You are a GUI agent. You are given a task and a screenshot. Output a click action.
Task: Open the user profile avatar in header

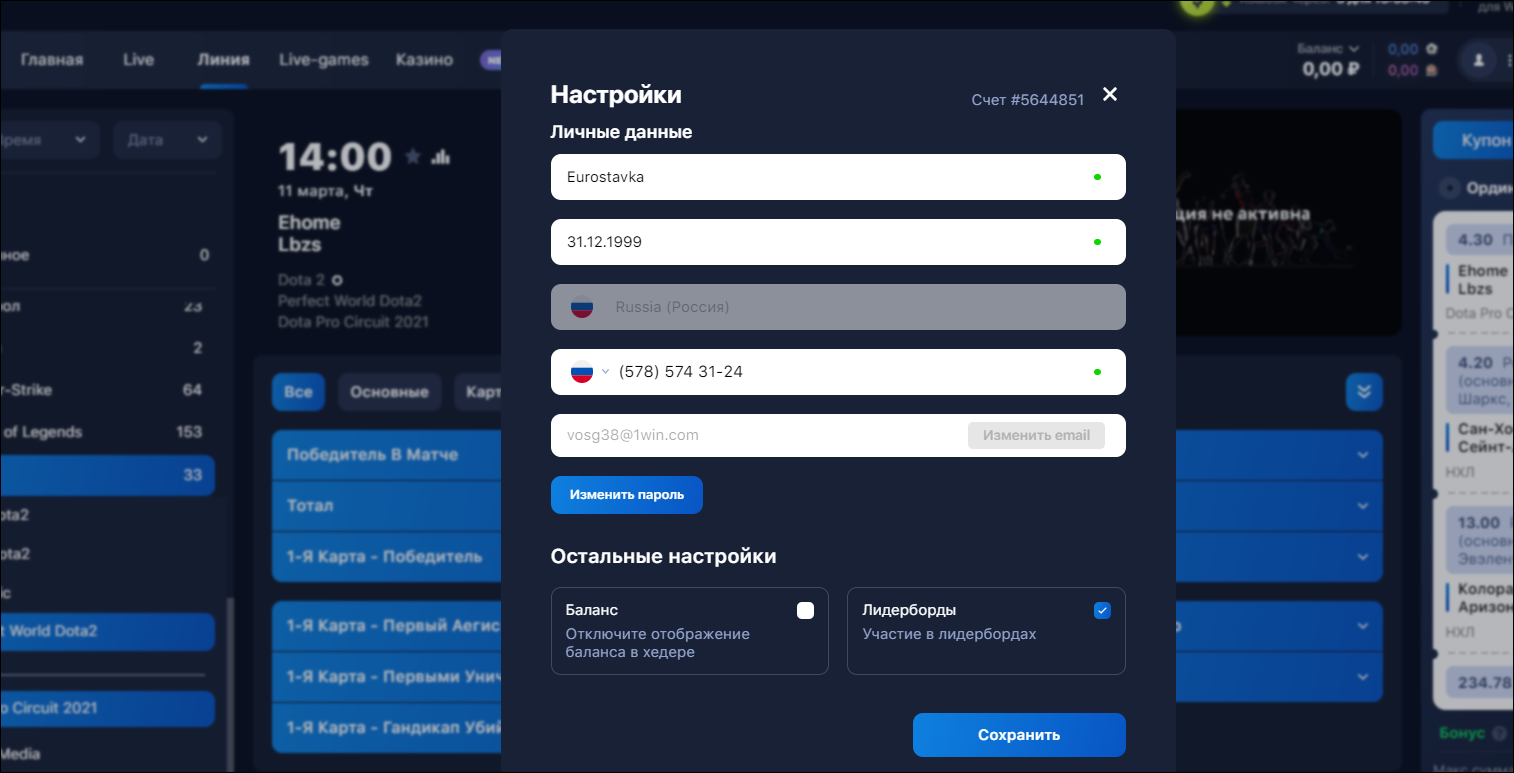(1477, 60)
